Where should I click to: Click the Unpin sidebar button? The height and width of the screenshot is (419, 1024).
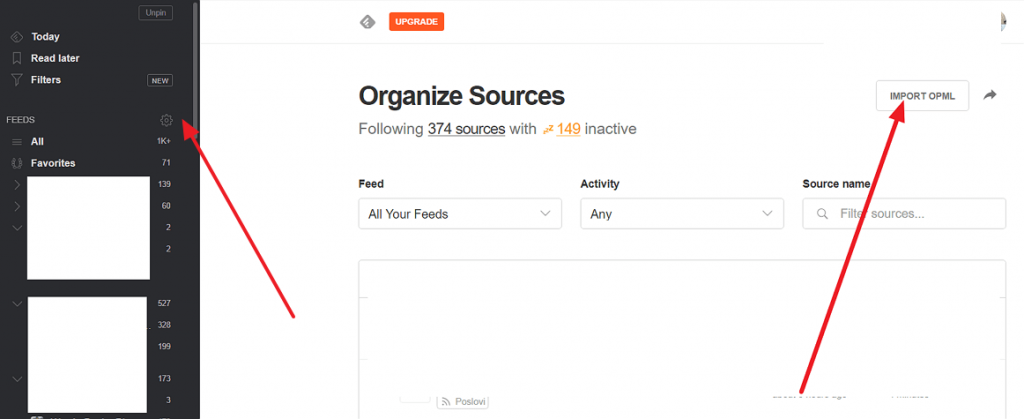point(155,12)
